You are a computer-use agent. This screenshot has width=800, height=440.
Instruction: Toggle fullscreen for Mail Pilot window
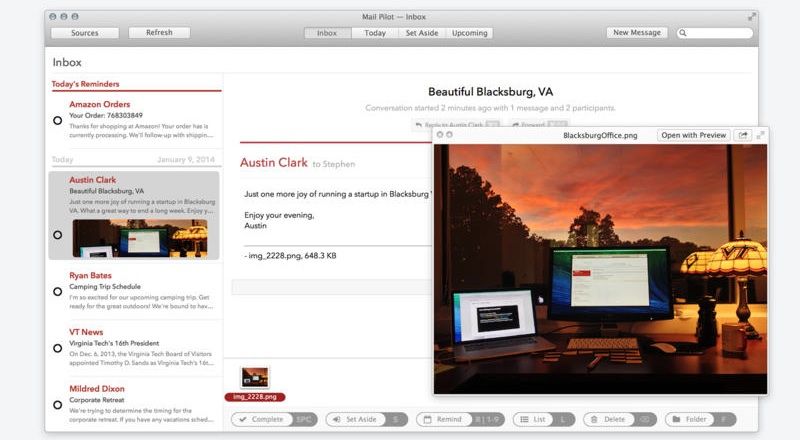point(752,17)
